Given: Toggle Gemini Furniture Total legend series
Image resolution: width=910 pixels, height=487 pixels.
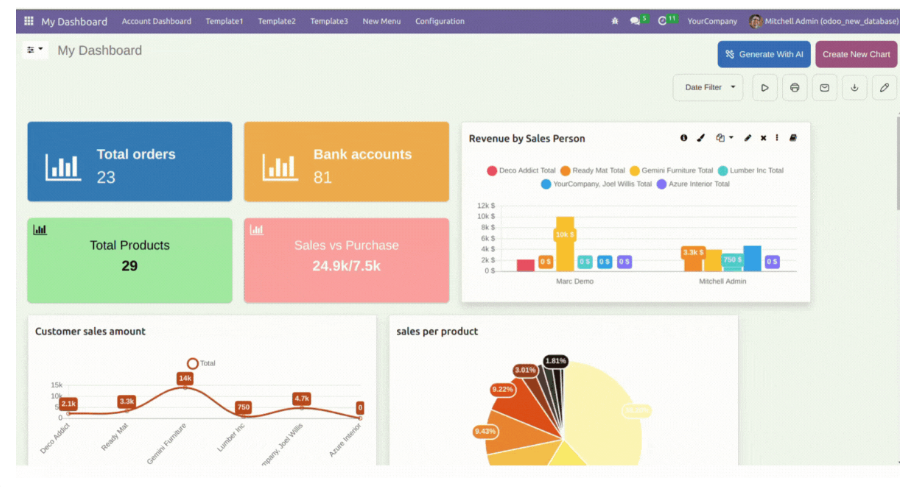Looking at the screenshot, I should 671,171.
